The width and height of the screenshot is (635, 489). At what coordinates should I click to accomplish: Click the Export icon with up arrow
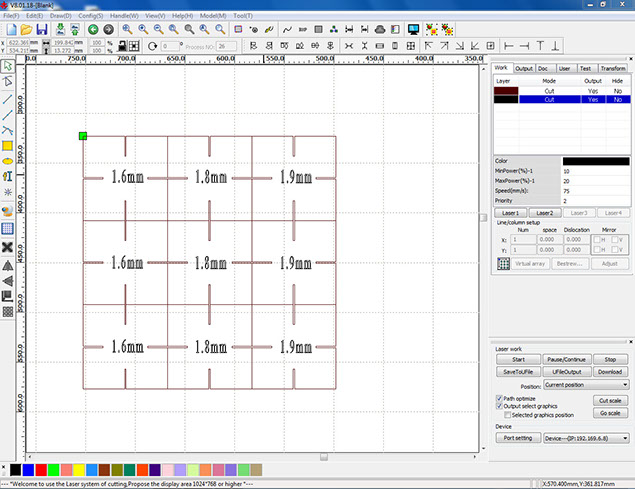pyautogui.click(x=75, y=30)
